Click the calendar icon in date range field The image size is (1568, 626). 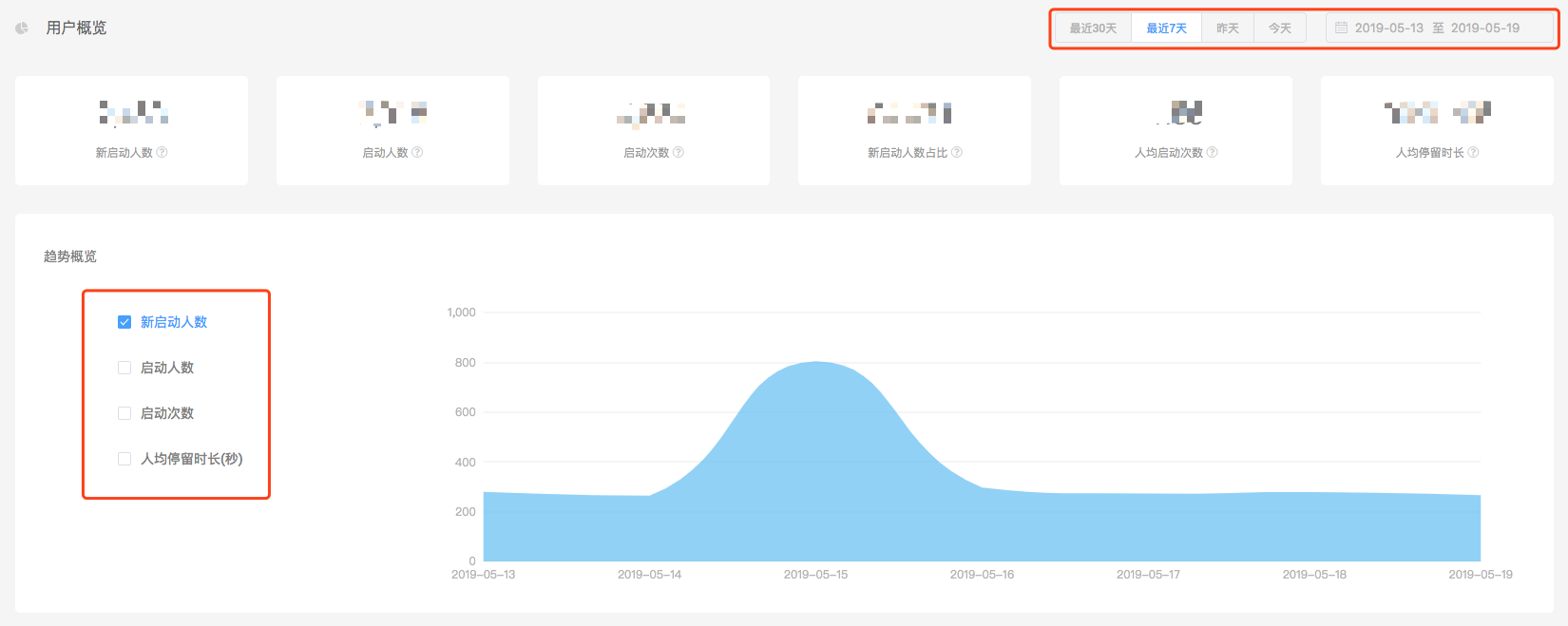tap(1341, 28)
